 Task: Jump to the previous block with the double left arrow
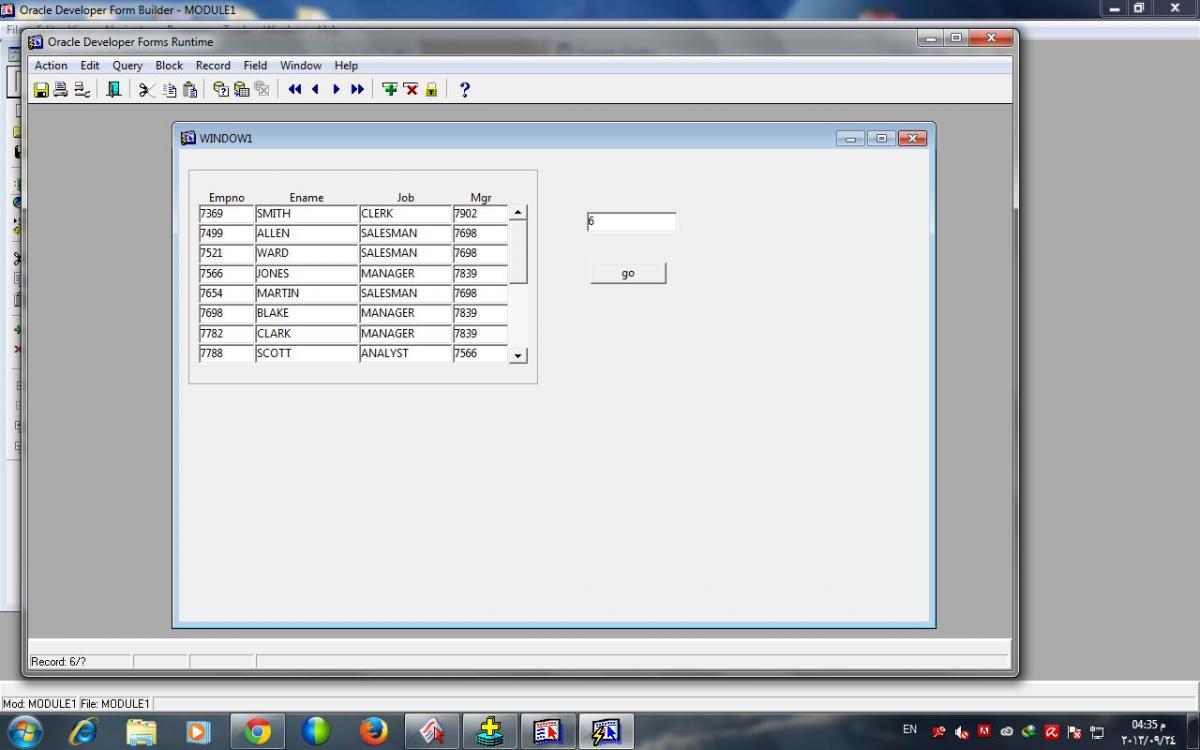pyautogui.click(x=295, y=90)
